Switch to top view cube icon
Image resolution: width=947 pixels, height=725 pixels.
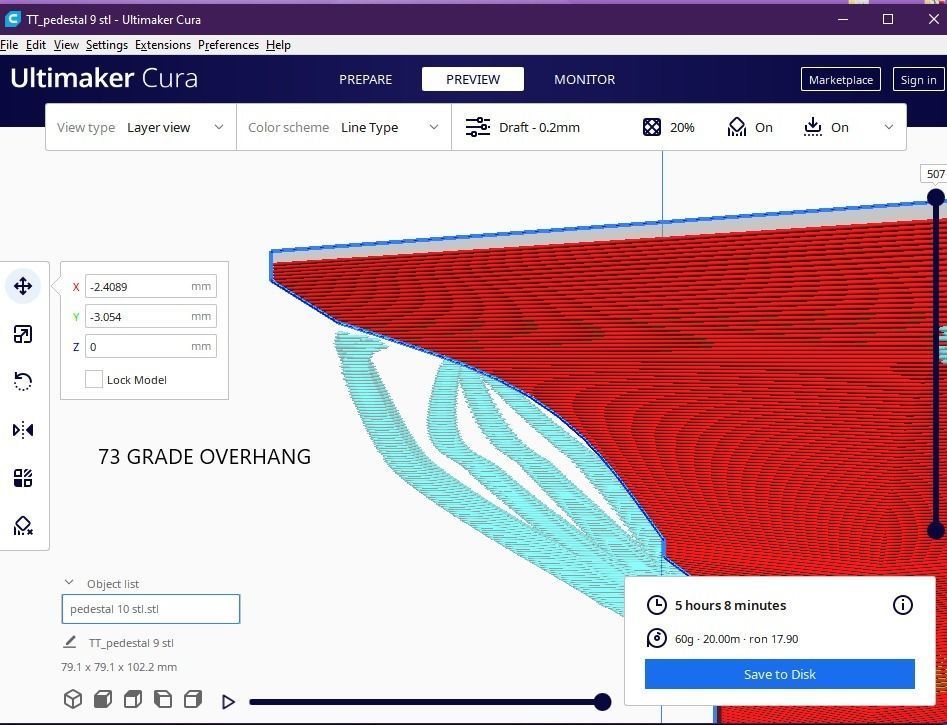point(133,699)
